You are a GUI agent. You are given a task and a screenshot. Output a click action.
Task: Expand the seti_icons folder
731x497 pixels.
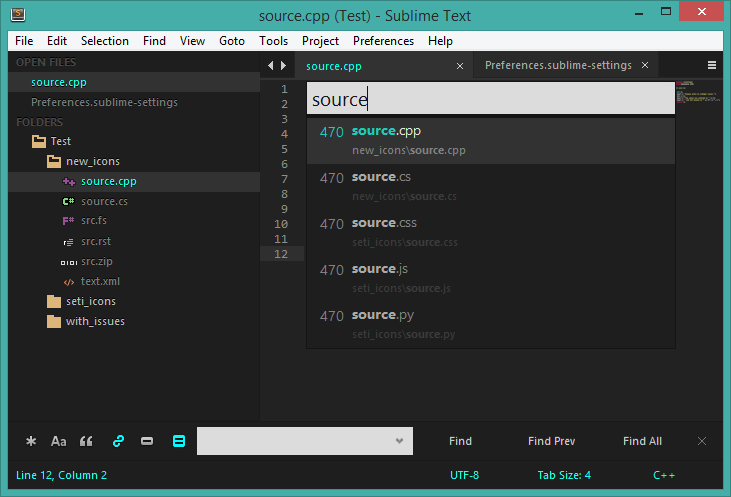pos(54,301)
